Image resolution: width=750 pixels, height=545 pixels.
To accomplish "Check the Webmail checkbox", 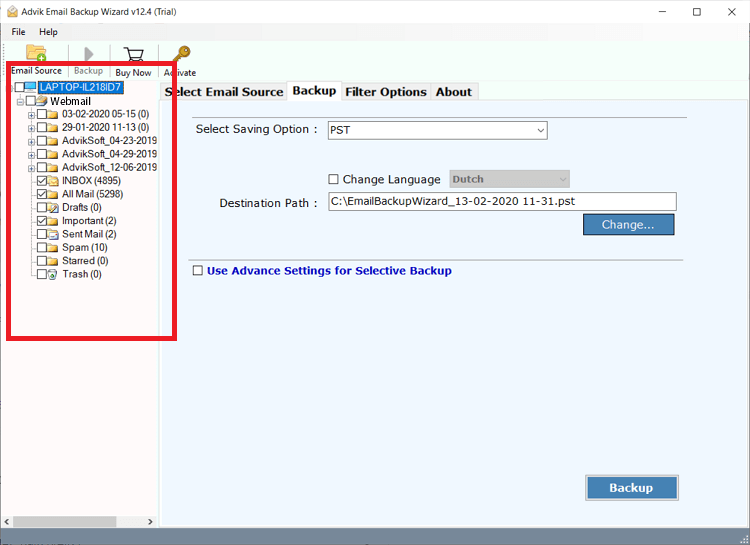I will click(31, 101).
